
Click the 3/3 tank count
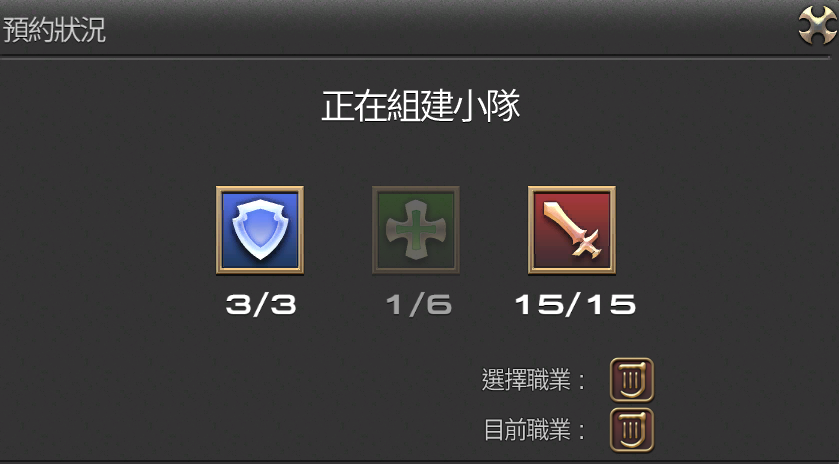pyautogui.click(x=261, y=305)
